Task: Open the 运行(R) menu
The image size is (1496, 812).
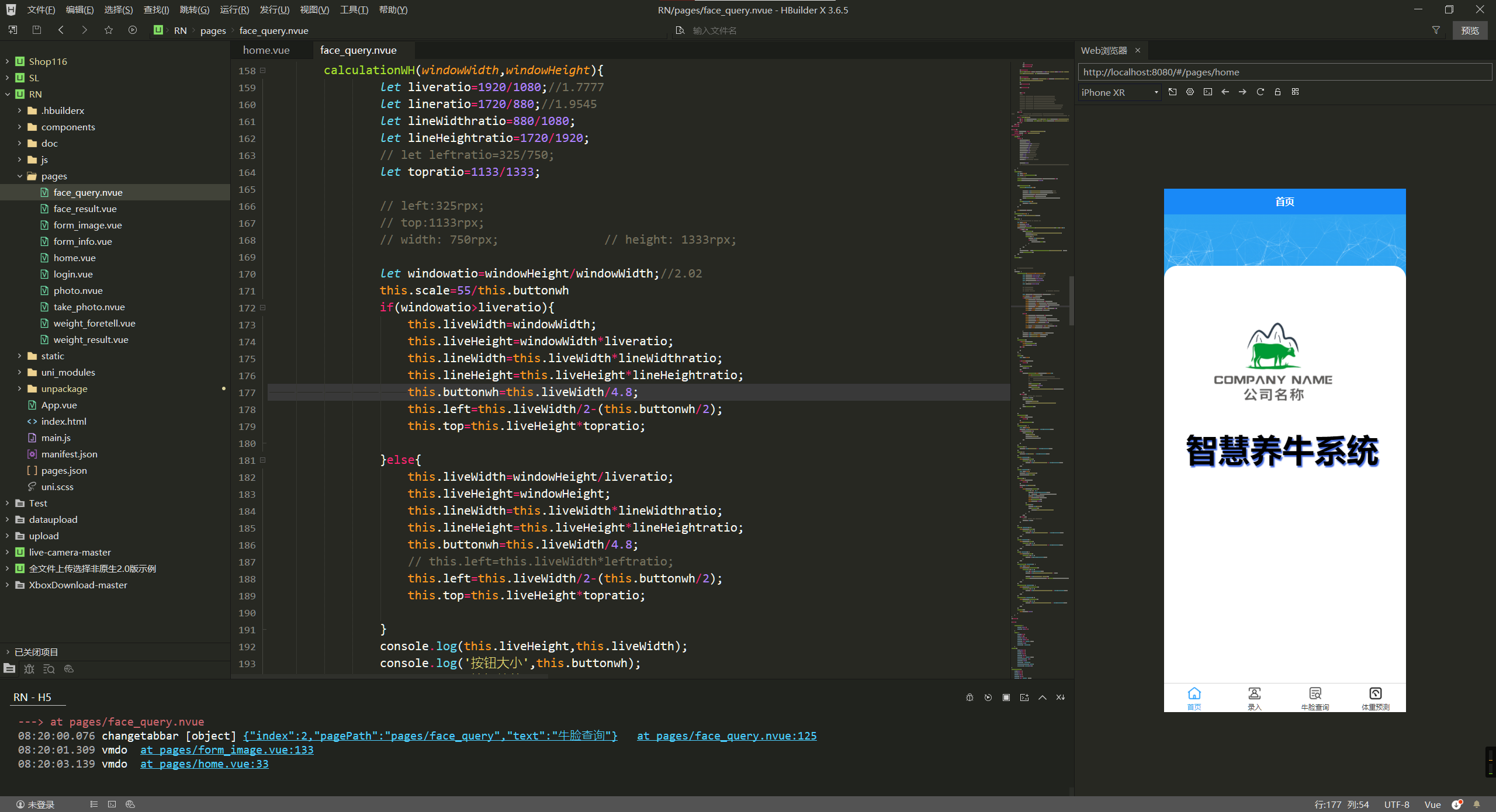Action: 234,10
